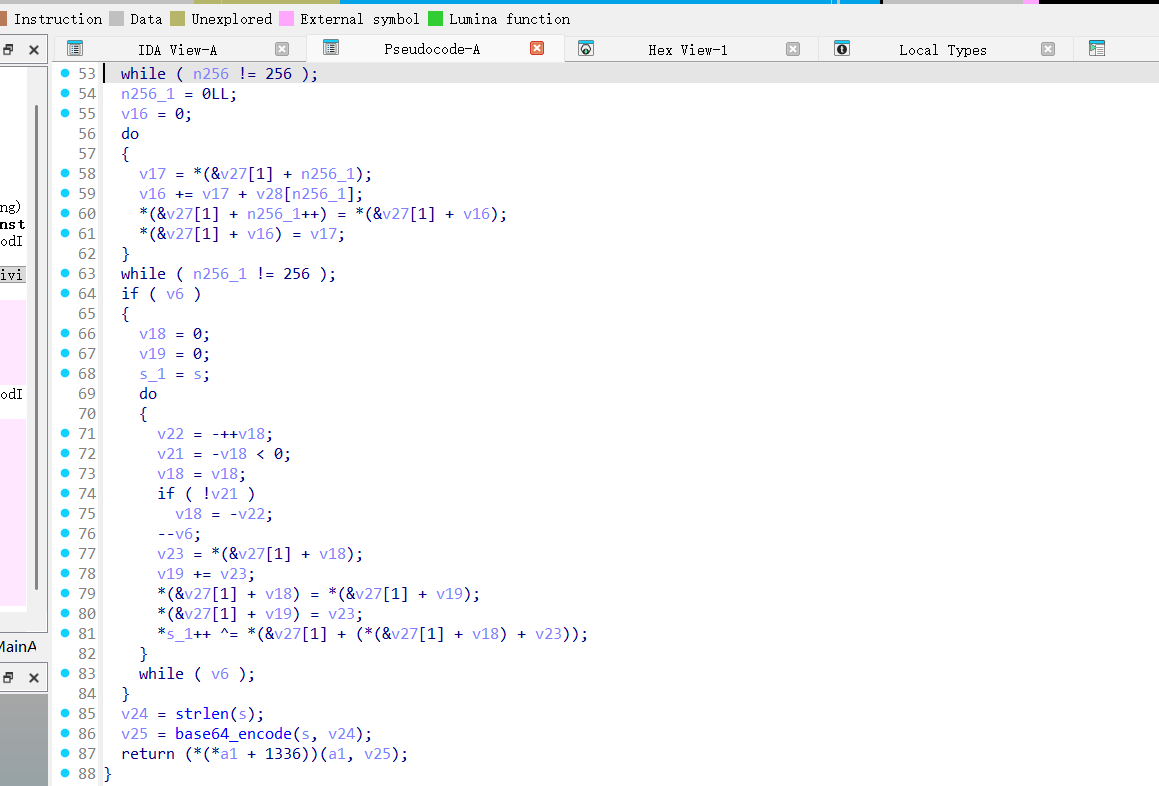Click the IDA View-A tab's view icon
The width and height of the screenshot is (1159, 786).
coord(74,48)
